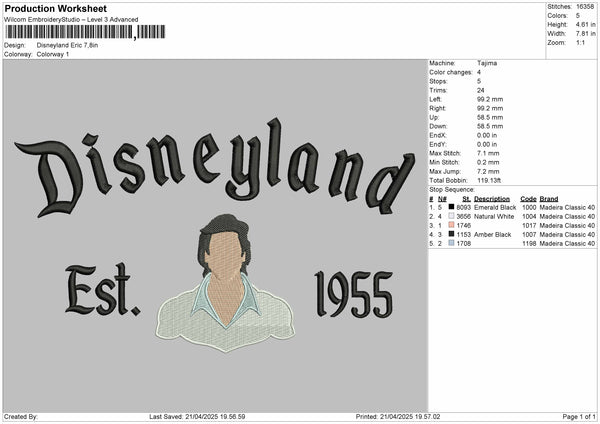Image resolution: width=600 pixels, height=424 pixels.
Task: Click the Trims value '24'
Action: coord(481,90)
